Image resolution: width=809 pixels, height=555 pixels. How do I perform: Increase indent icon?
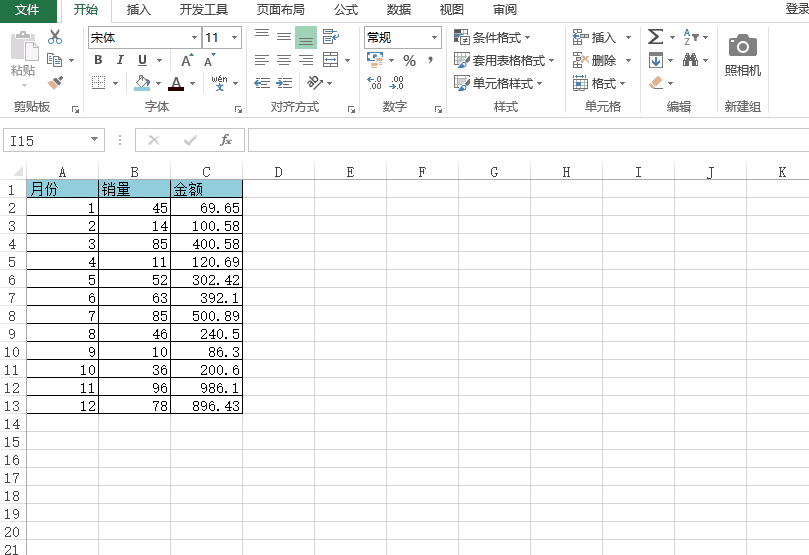pyautogui.click(x=284, y=83)
